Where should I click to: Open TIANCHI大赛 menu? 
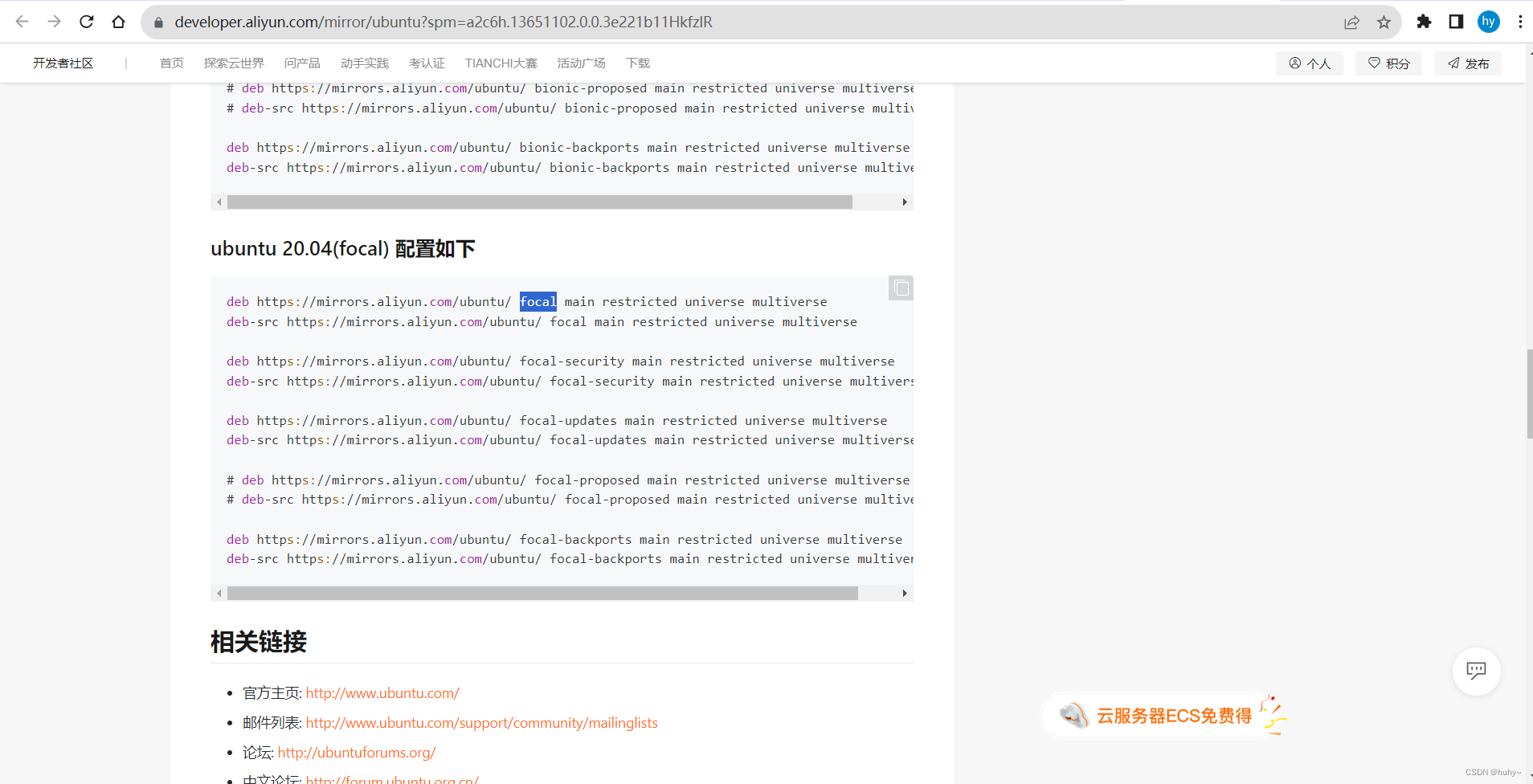pyautogui.click(x=501, y=63)
